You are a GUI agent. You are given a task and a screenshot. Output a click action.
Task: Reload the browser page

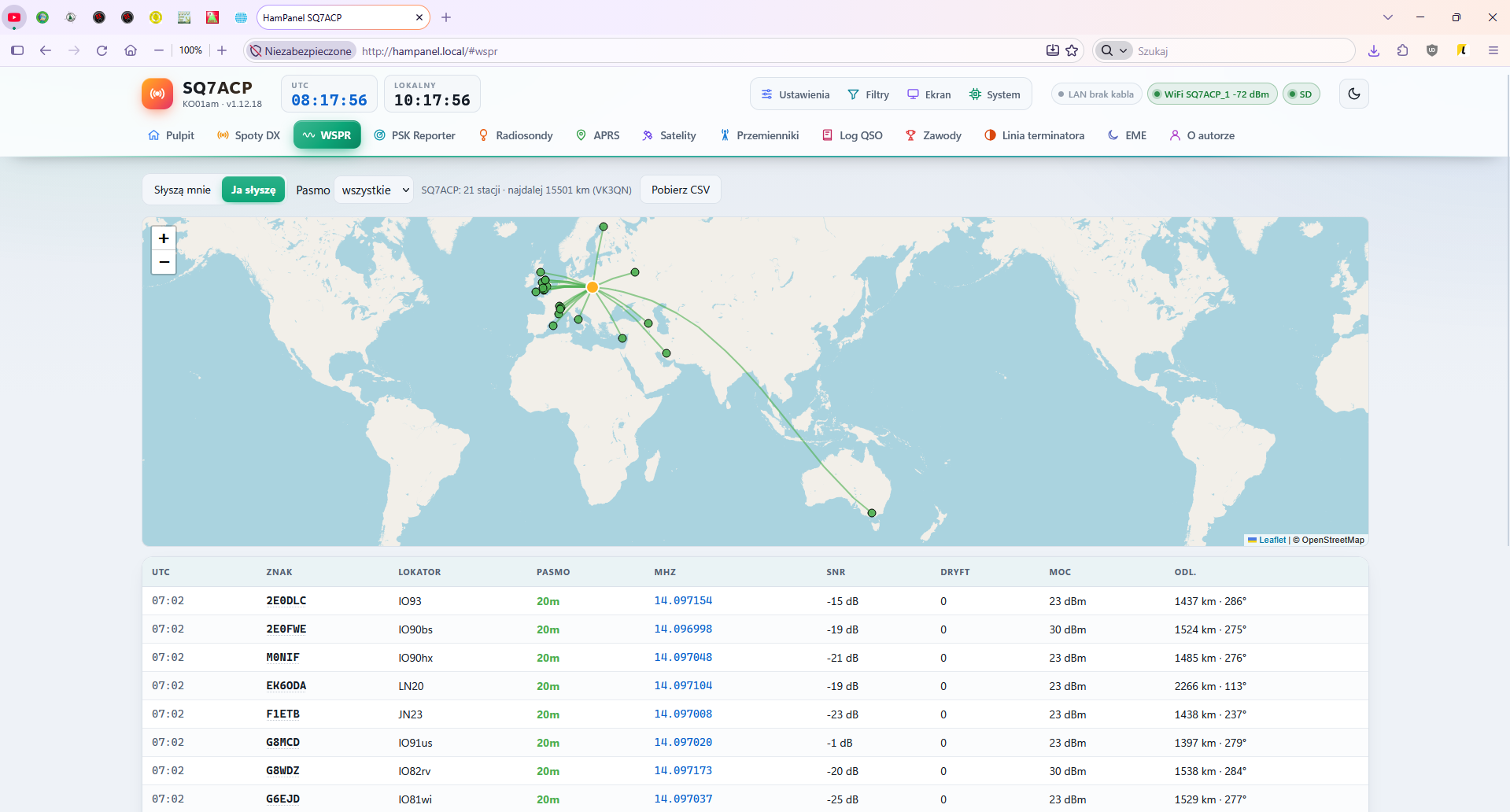click(102, 50)
